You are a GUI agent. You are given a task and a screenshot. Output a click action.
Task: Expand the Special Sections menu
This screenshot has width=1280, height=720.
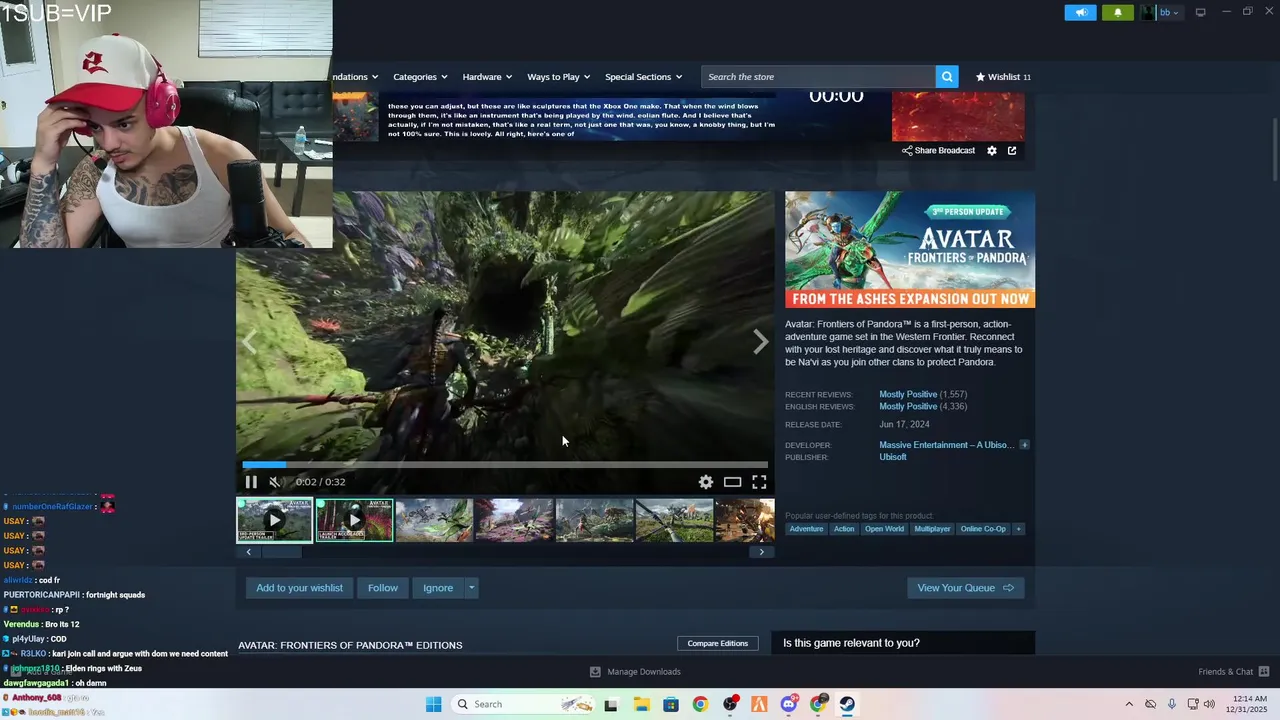coord(643,77)
